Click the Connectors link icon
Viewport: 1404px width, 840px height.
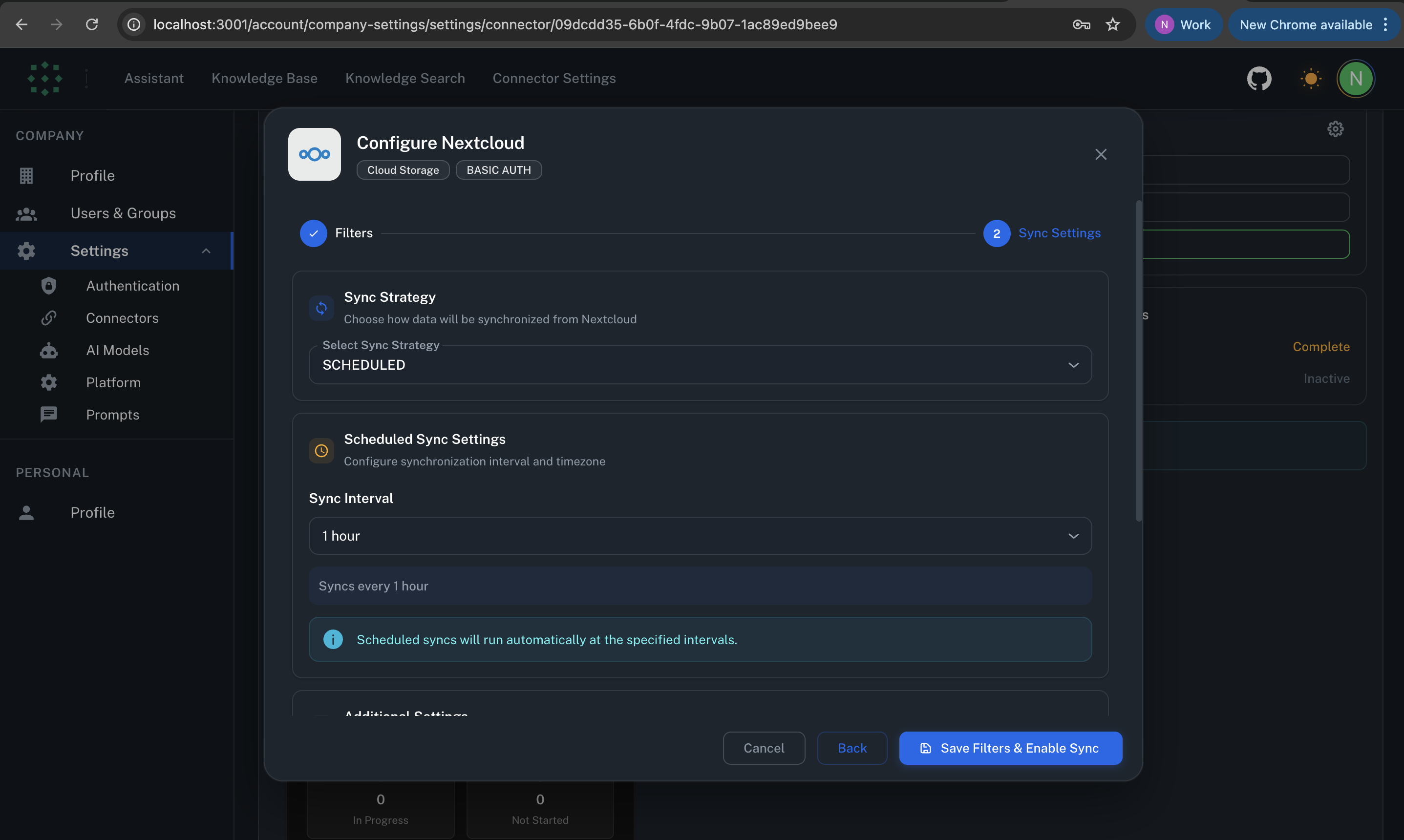tap(49, 317)
